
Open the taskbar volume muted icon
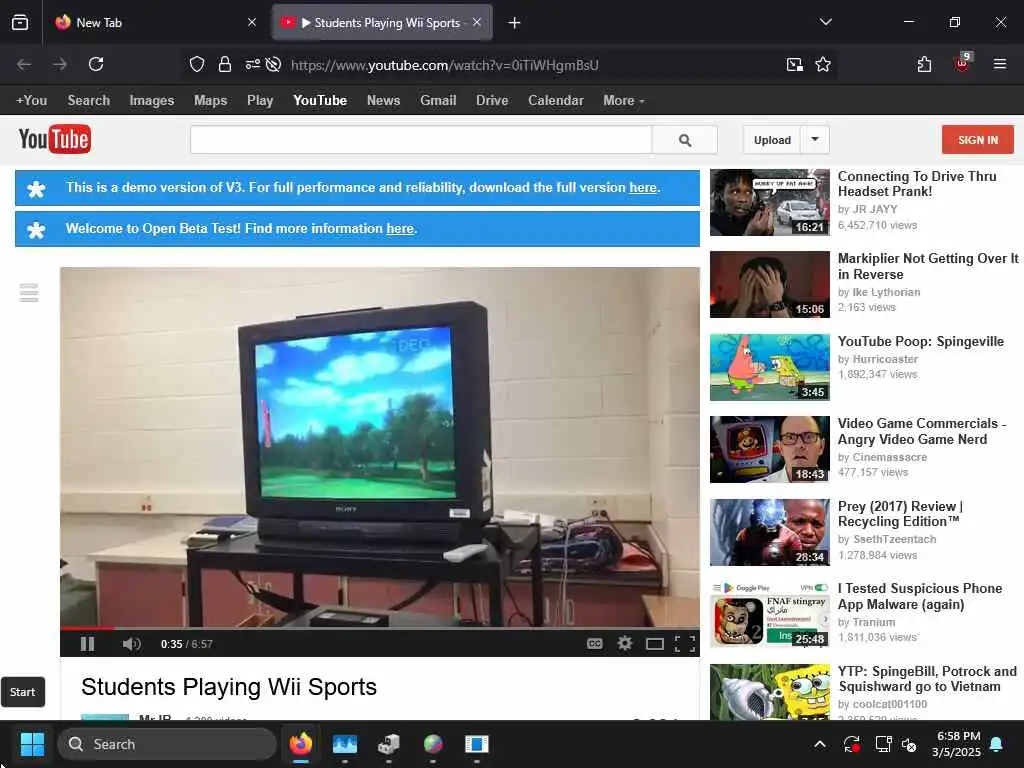[x=909, y=744]
